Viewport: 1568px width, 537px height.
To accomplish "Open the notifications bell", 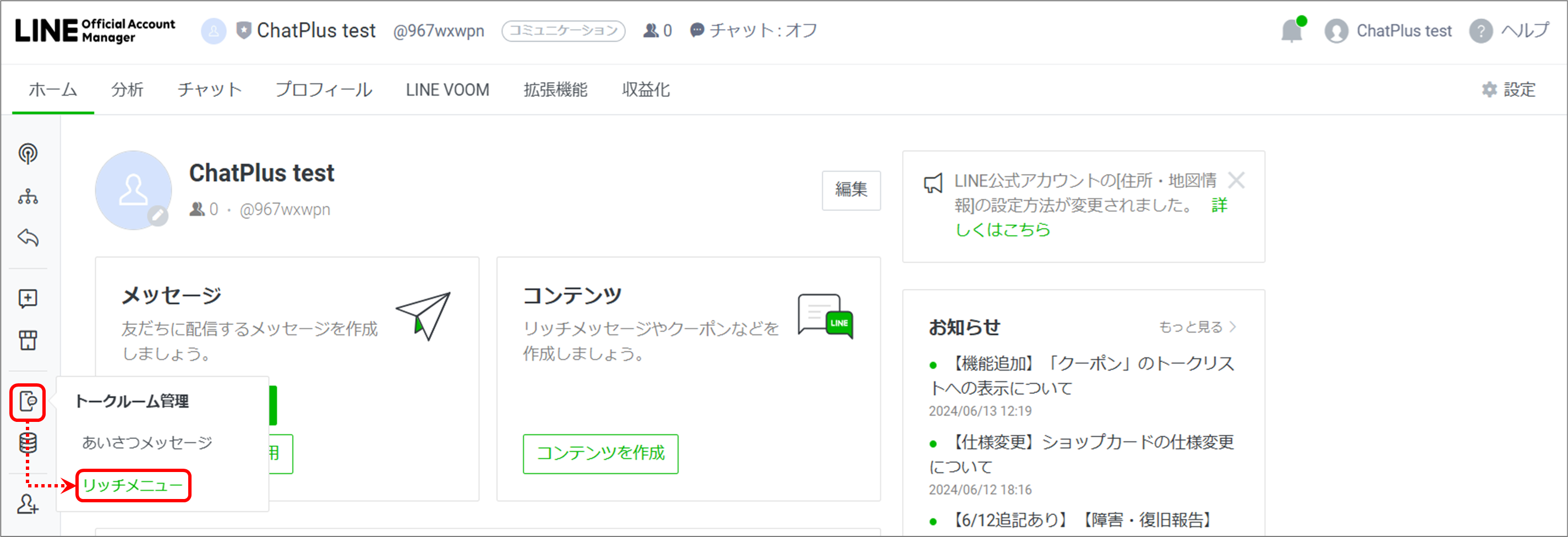I will coord(1292,30).
